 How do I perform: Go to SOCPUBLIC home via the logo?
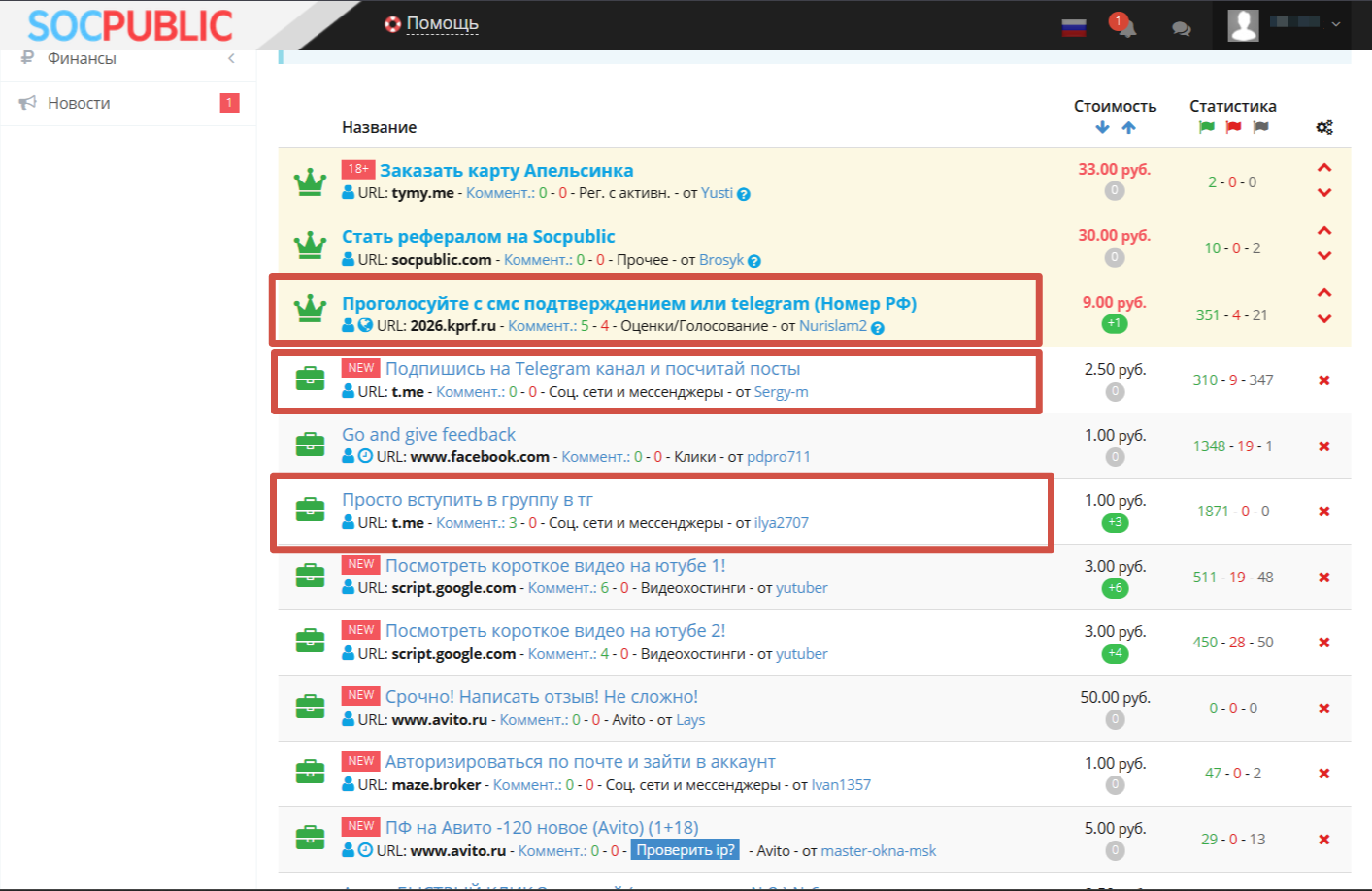130,25
